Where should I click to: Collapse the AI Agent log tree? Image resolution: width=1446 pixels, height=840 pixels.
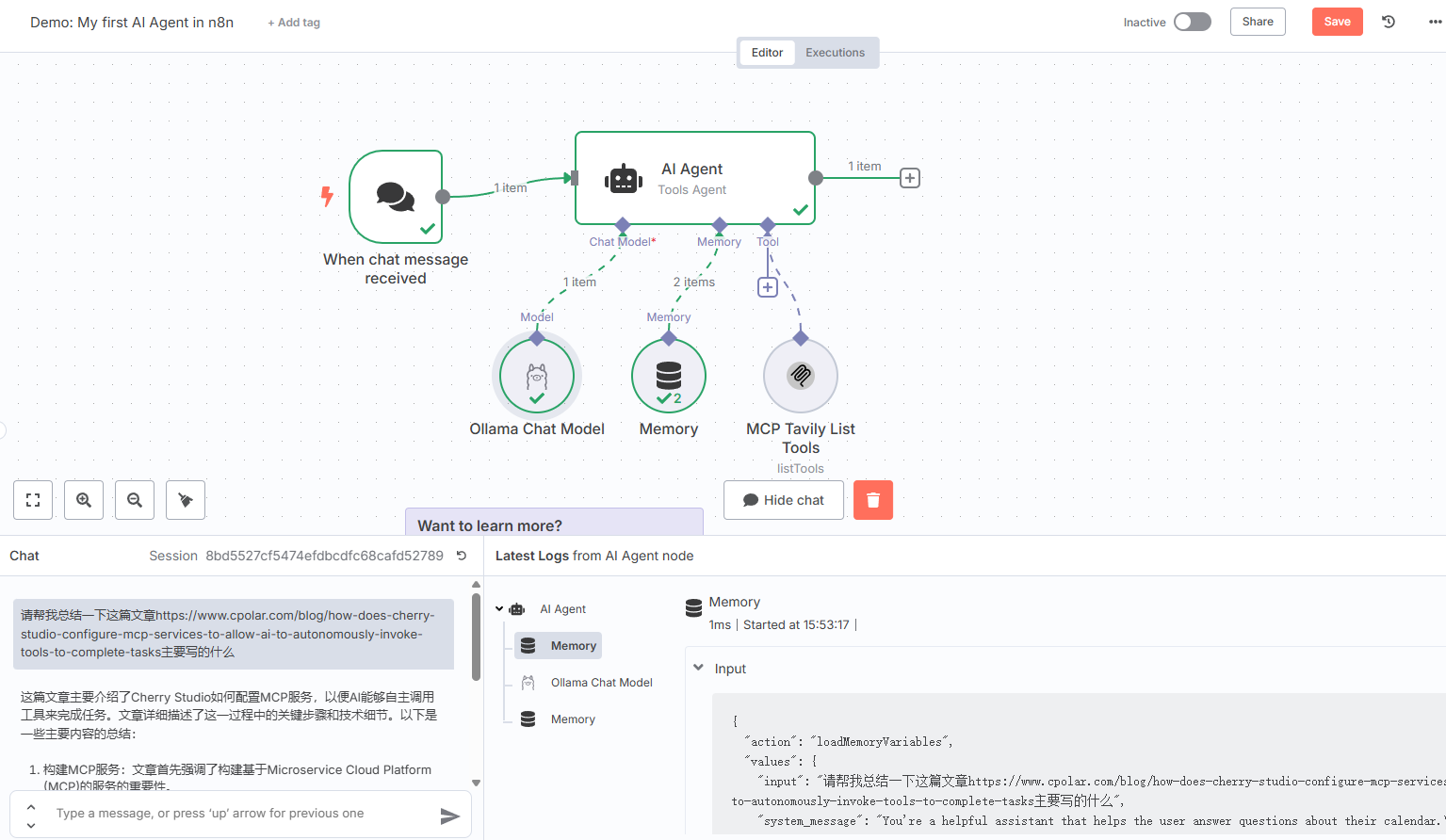(499, 609)
